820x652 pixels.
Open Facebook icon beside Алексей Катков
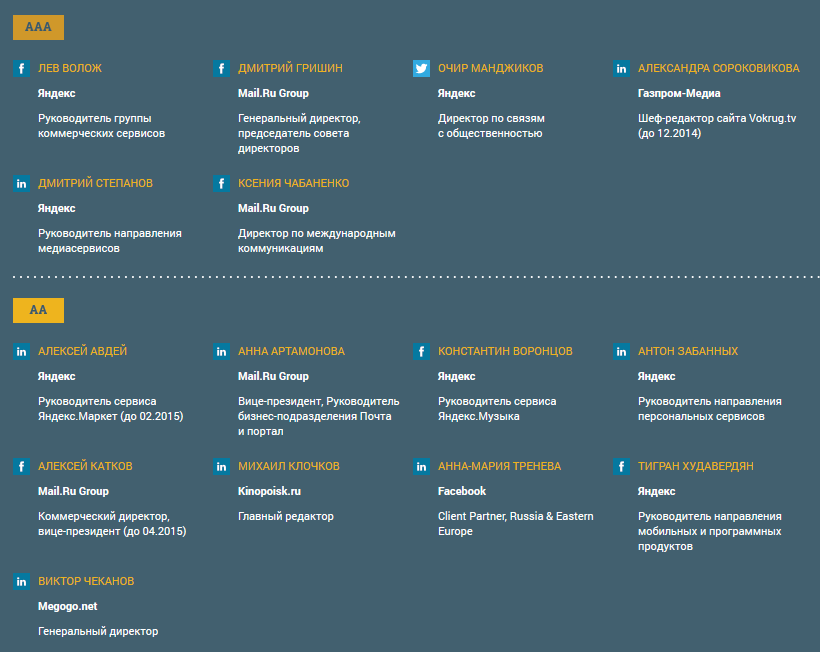click(21, 466)
